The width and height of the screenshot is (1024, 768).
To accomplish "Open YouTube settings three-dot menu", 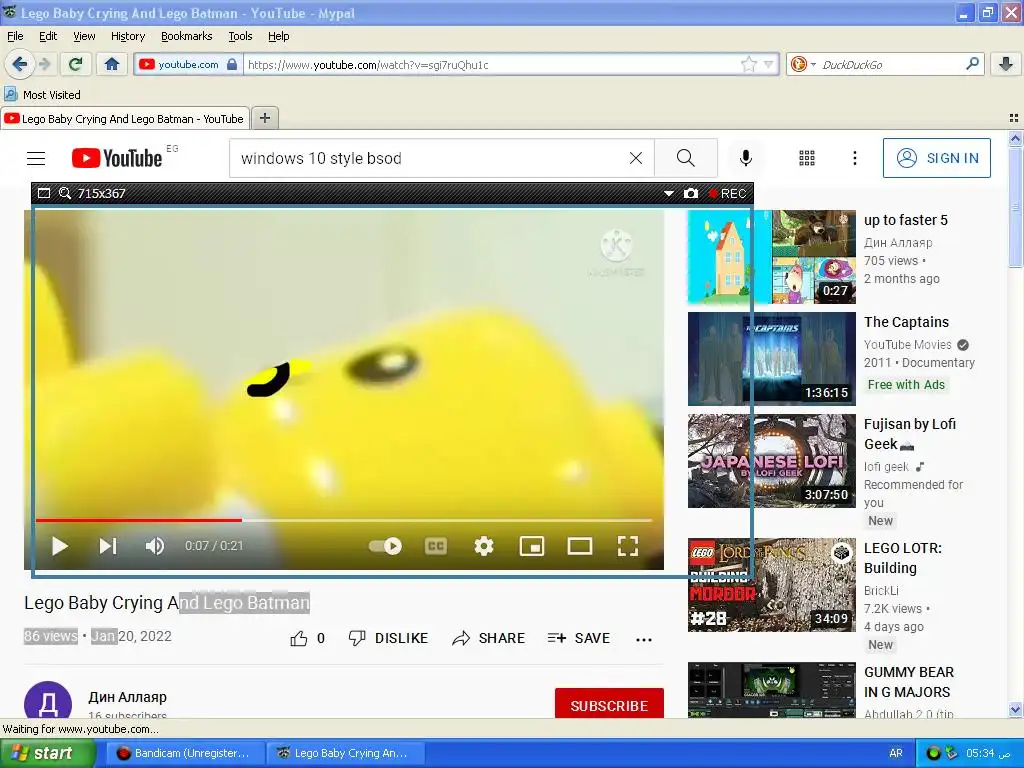I will click(854, 158).
